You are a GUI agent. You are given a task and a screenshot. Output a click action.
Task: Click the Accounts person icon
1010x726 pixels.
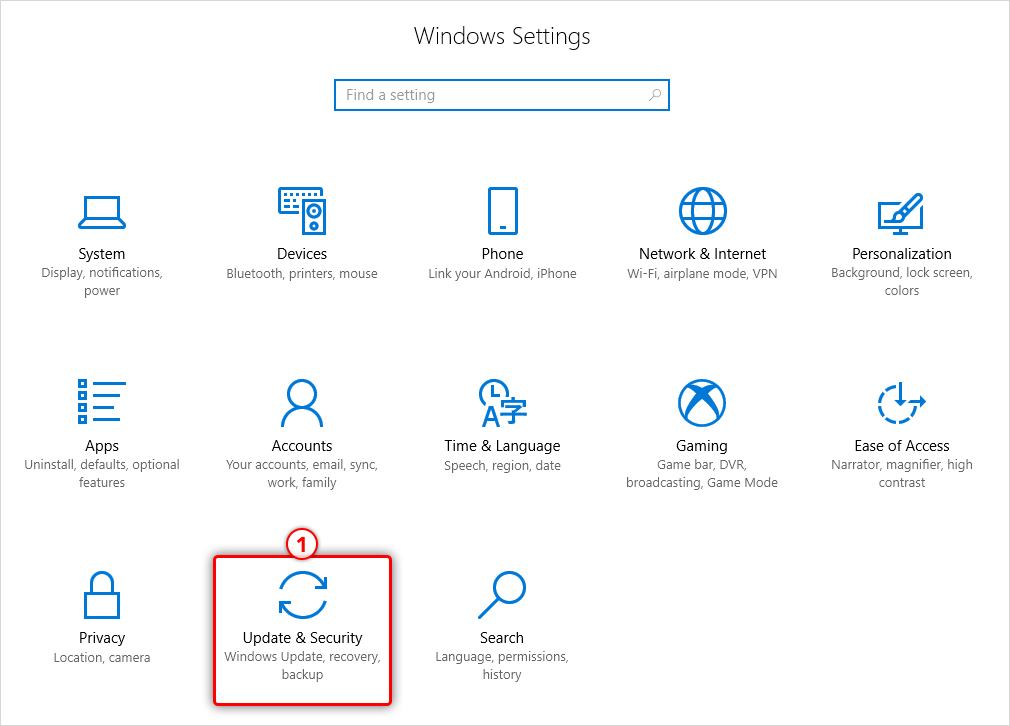(x=302, y=403)
